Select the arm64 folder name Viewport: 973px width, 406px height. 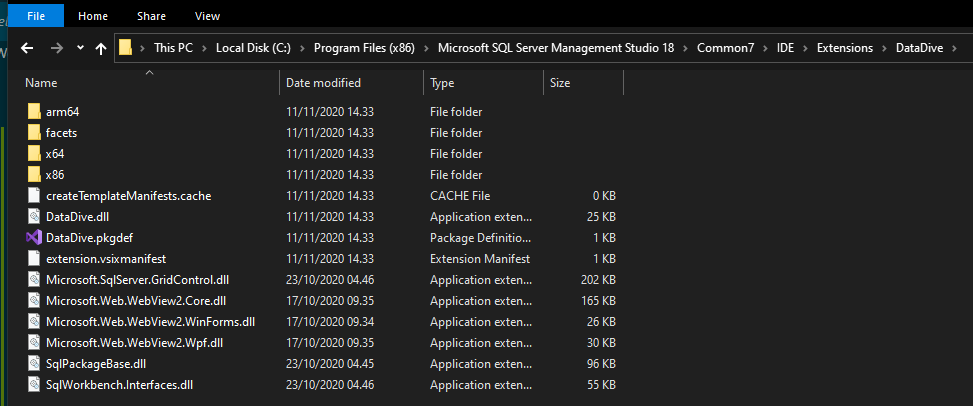pos(63,112)
